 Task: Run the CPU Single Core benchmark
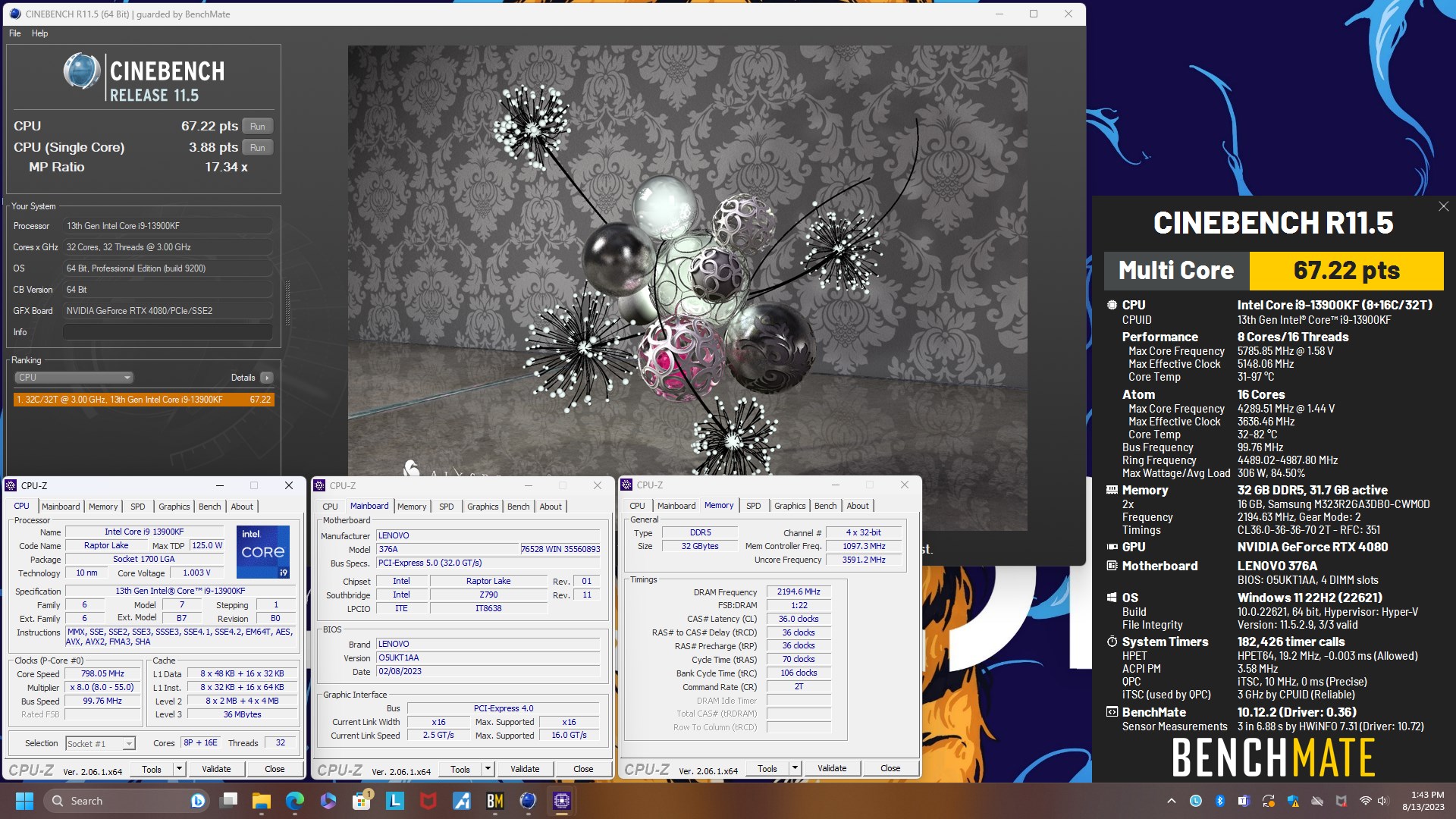(x=258, y=148)
